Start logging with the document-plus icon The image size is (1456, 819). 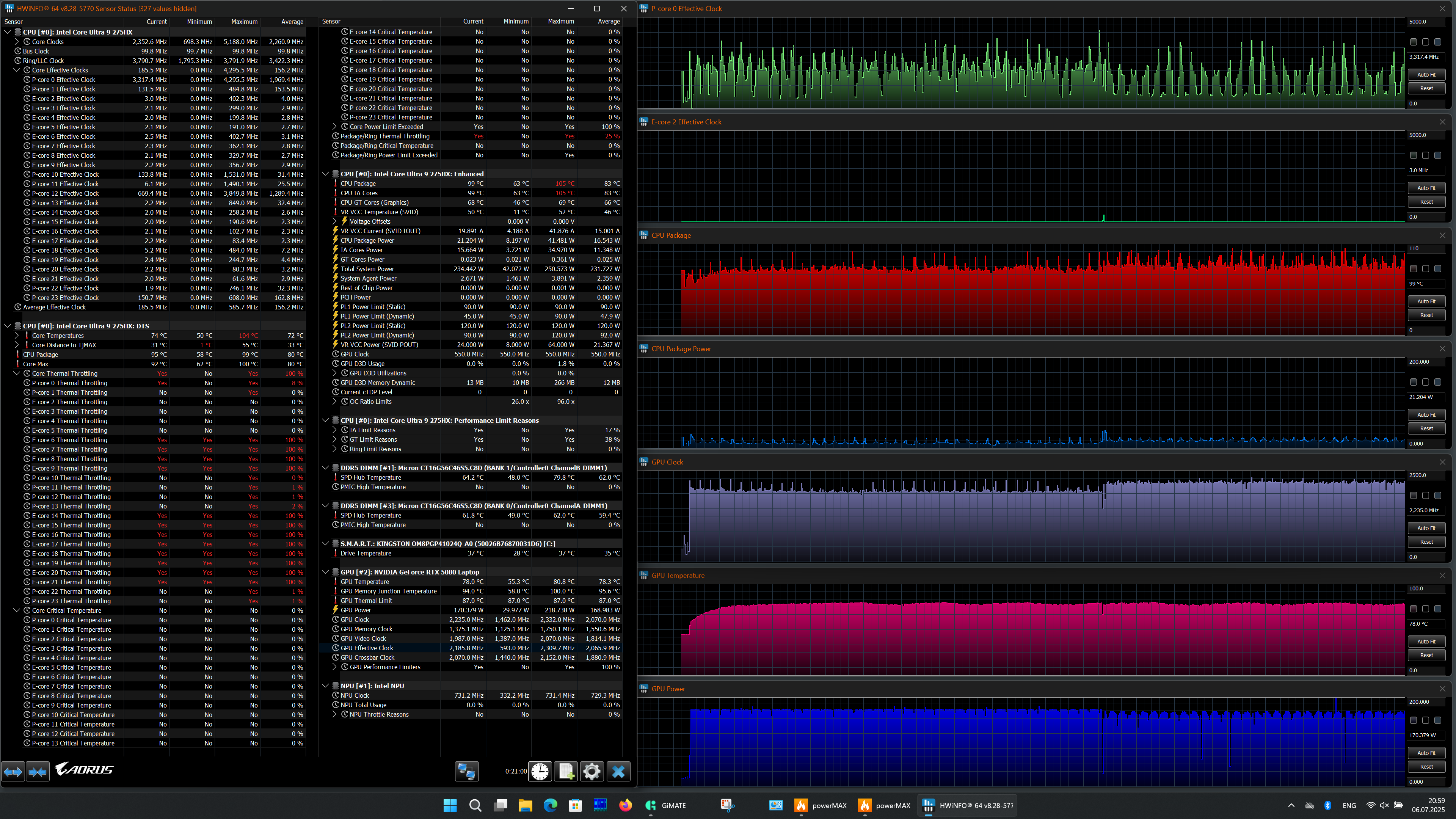click(x=566, y=771)
